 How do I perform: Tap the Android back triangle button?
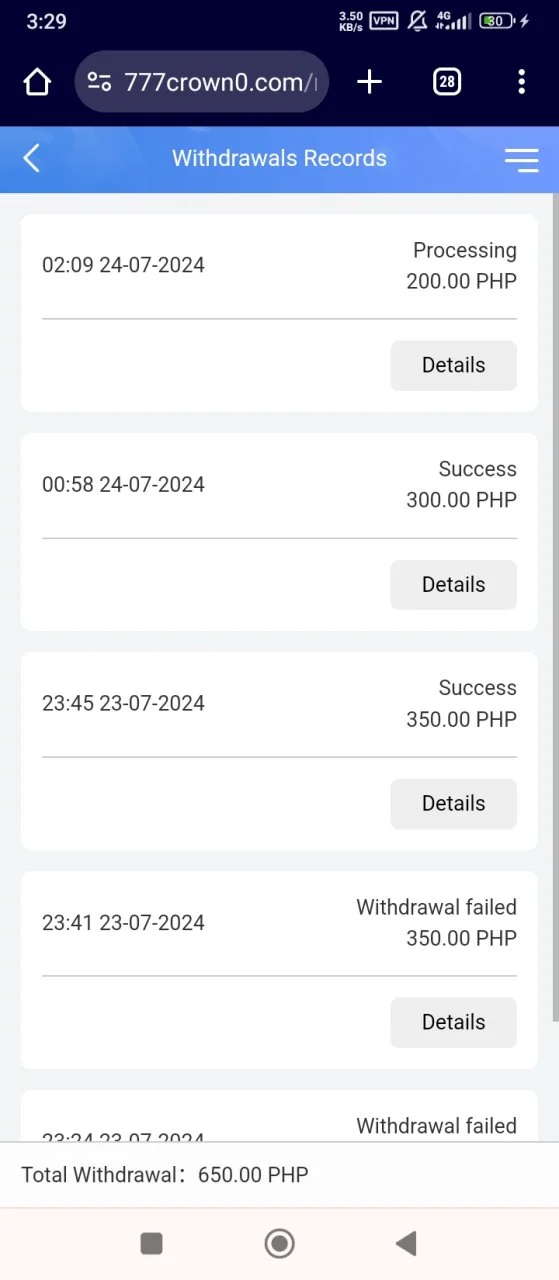(406, 1243)
